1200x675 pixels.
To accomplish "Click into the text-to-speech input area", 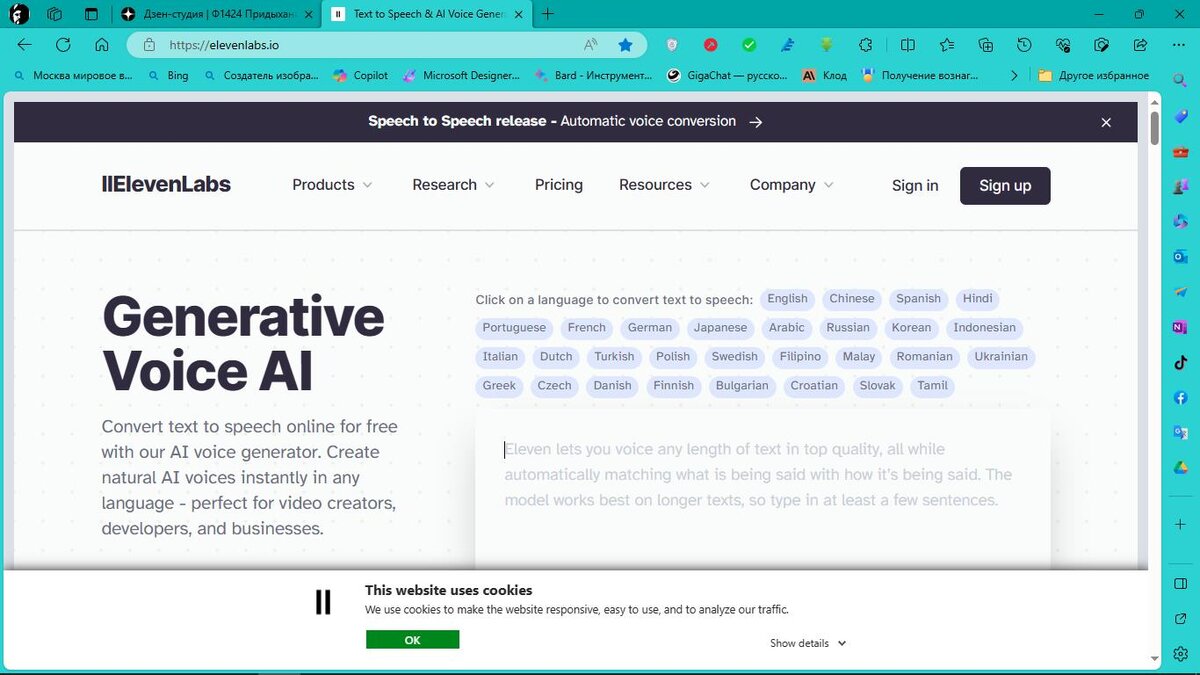I will 763,488.
